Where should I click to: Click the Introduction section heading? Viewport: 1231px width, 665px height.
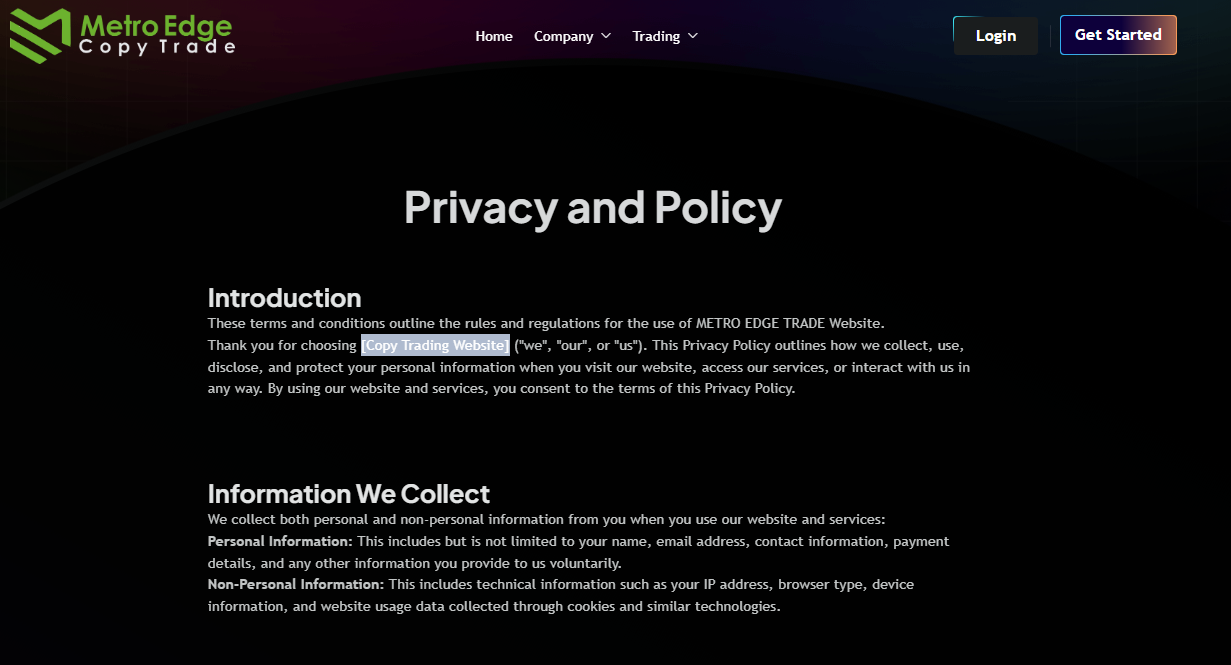[x=284, y=298]
